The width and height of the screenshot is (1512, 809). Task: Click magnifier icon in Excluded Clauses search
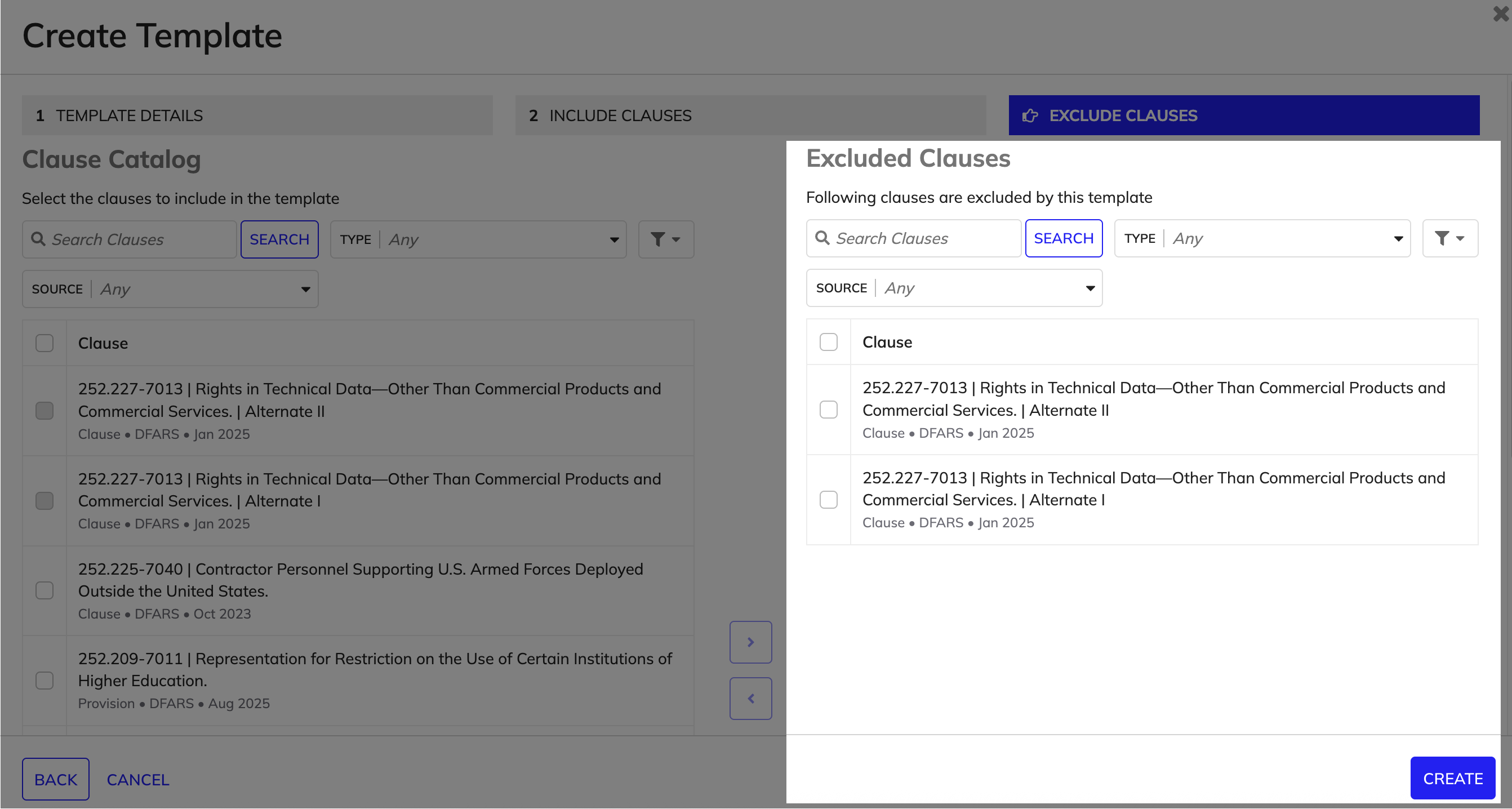point(822,238)
